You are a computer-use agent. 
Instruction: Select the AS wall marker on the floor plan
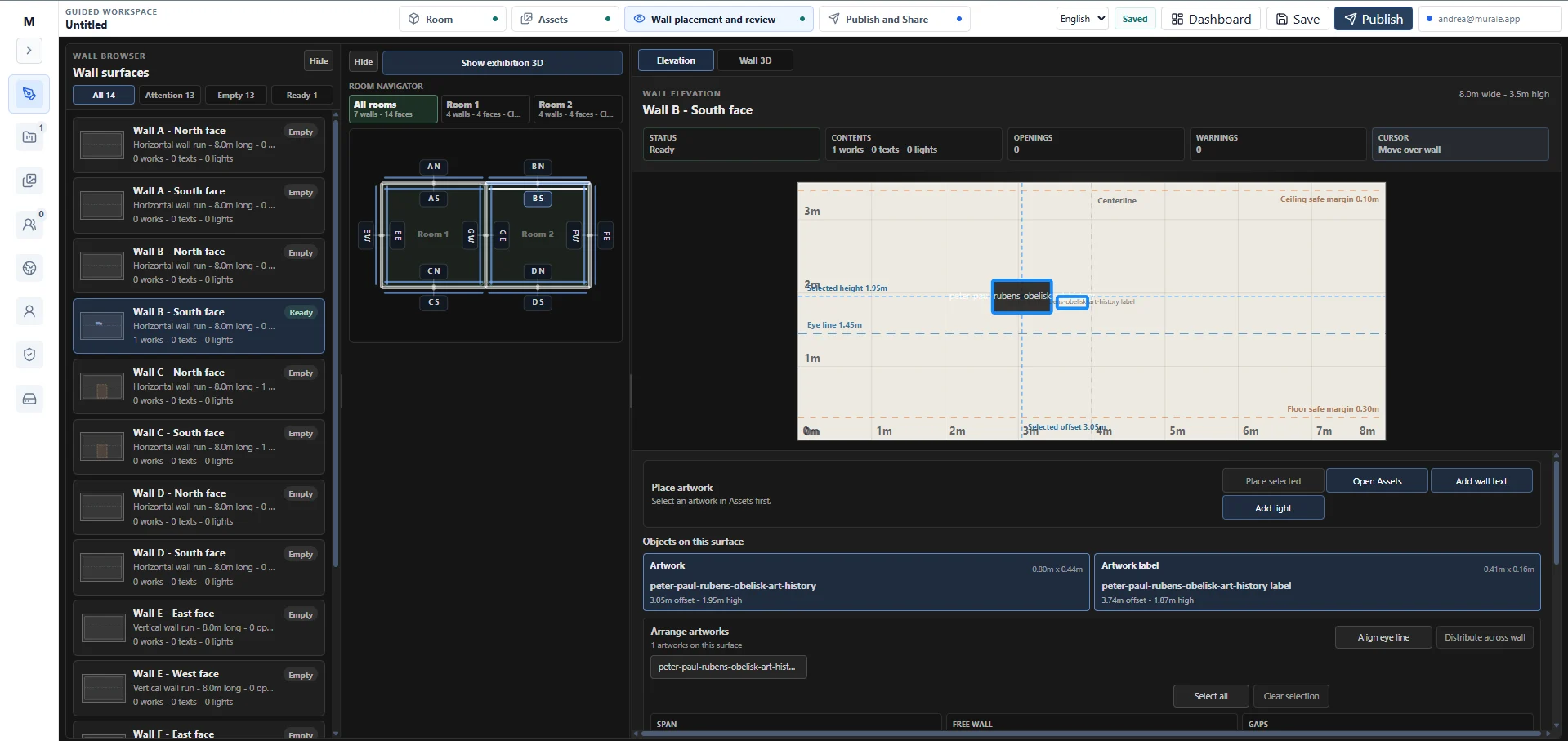tap(434, 199)
